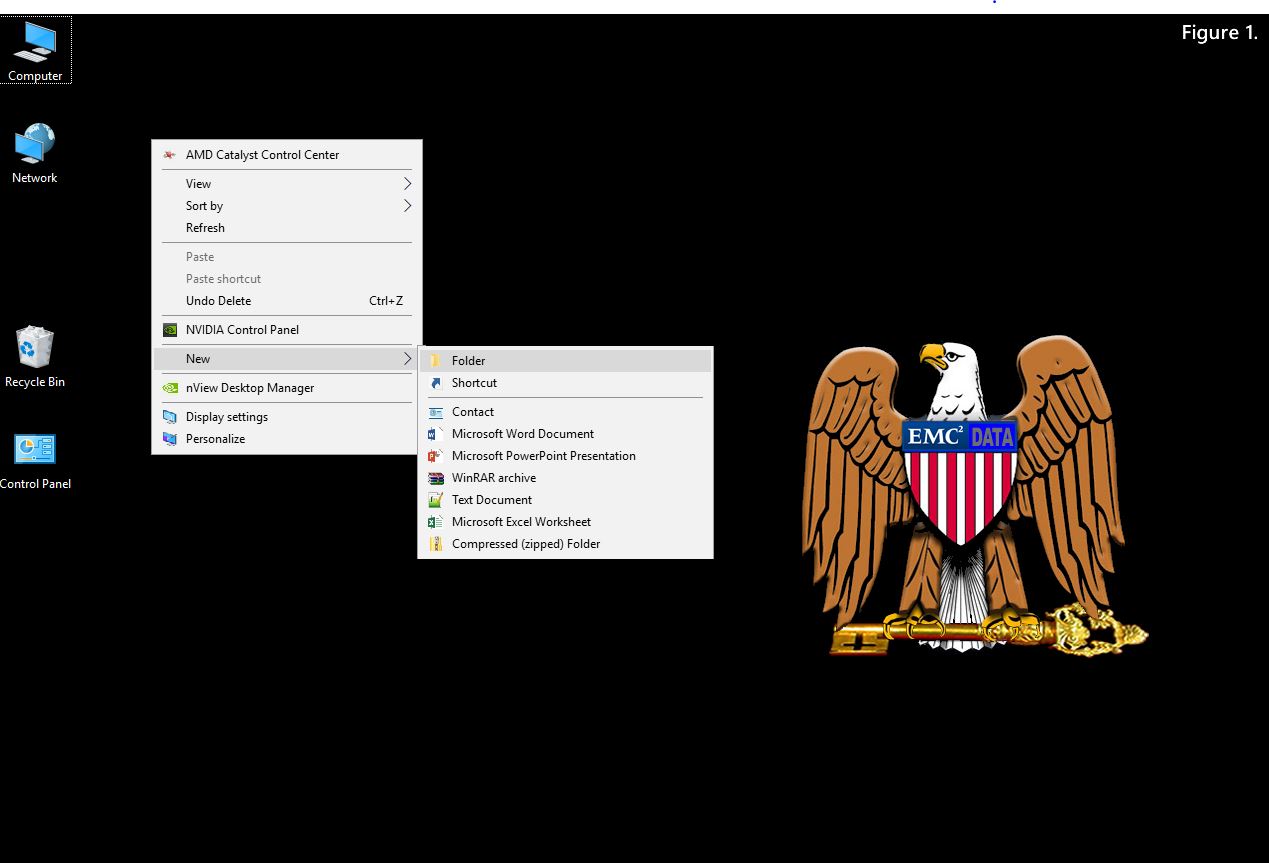Click the Contact icon in New submenu
The image size is (1269, 863).
coord(435,412)
